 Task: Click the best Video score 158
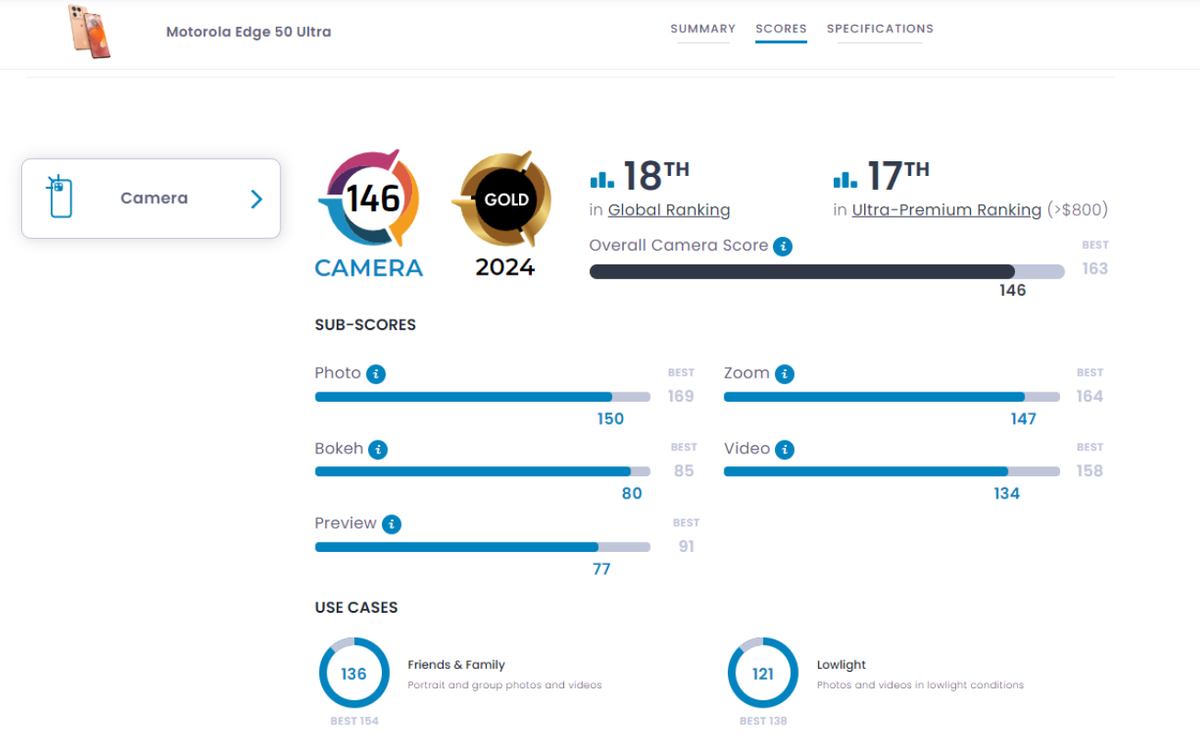tap(1090, 471)
